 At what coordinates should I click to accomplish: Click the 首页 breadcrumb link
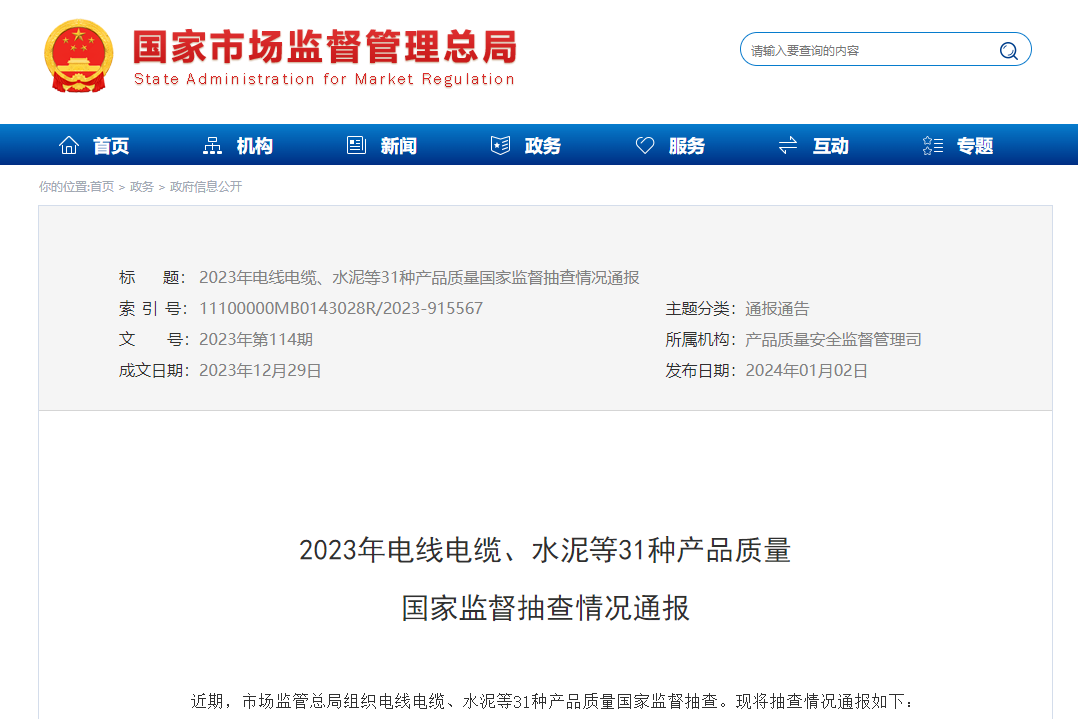[102, 187]
